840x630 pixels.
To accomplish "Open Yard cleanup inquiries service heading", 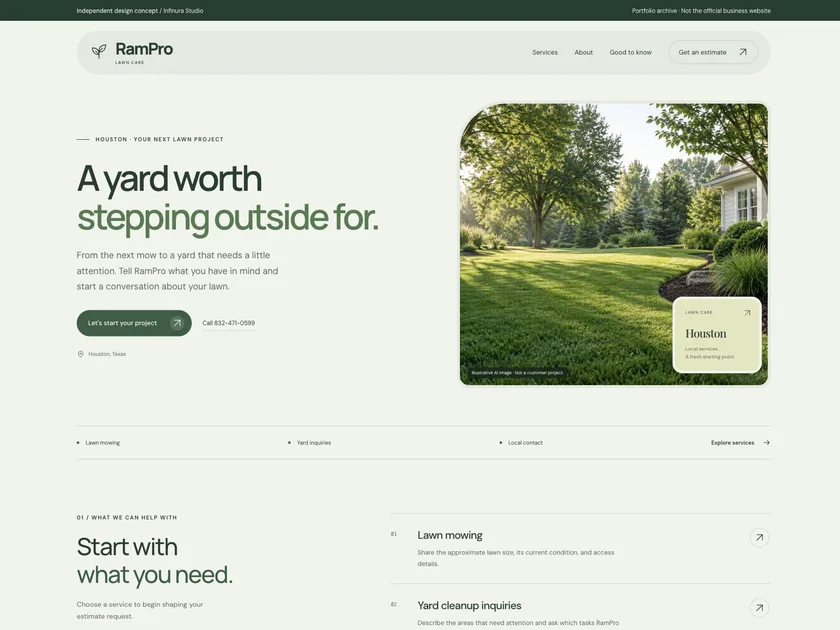I will 469,605.
